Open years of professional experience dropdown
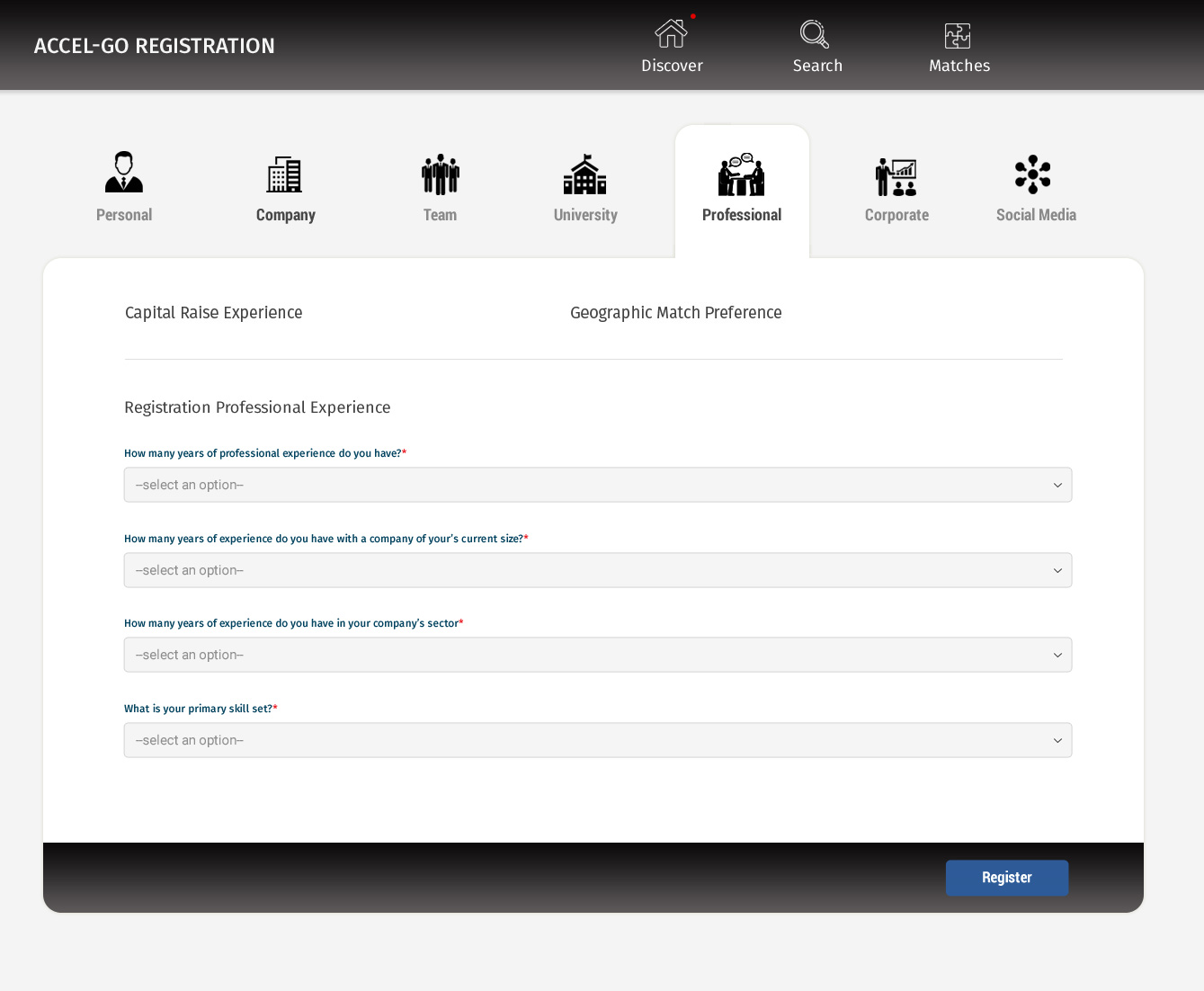 pos(597,485)
